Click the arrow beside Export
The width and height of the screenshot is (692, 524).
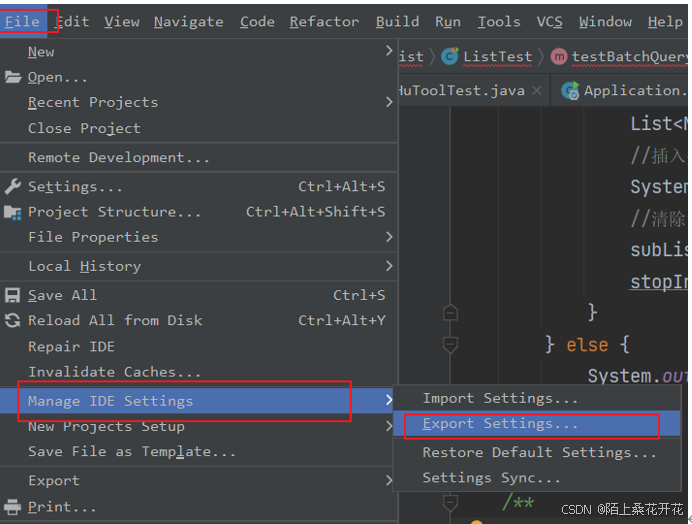click(x=389, y=480)
